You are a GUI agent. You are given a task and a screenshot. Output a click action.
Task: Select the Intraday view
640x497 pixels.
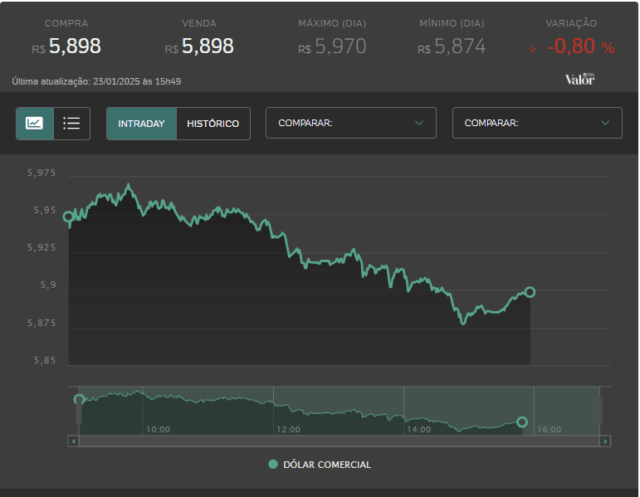(x=141, y=123)
